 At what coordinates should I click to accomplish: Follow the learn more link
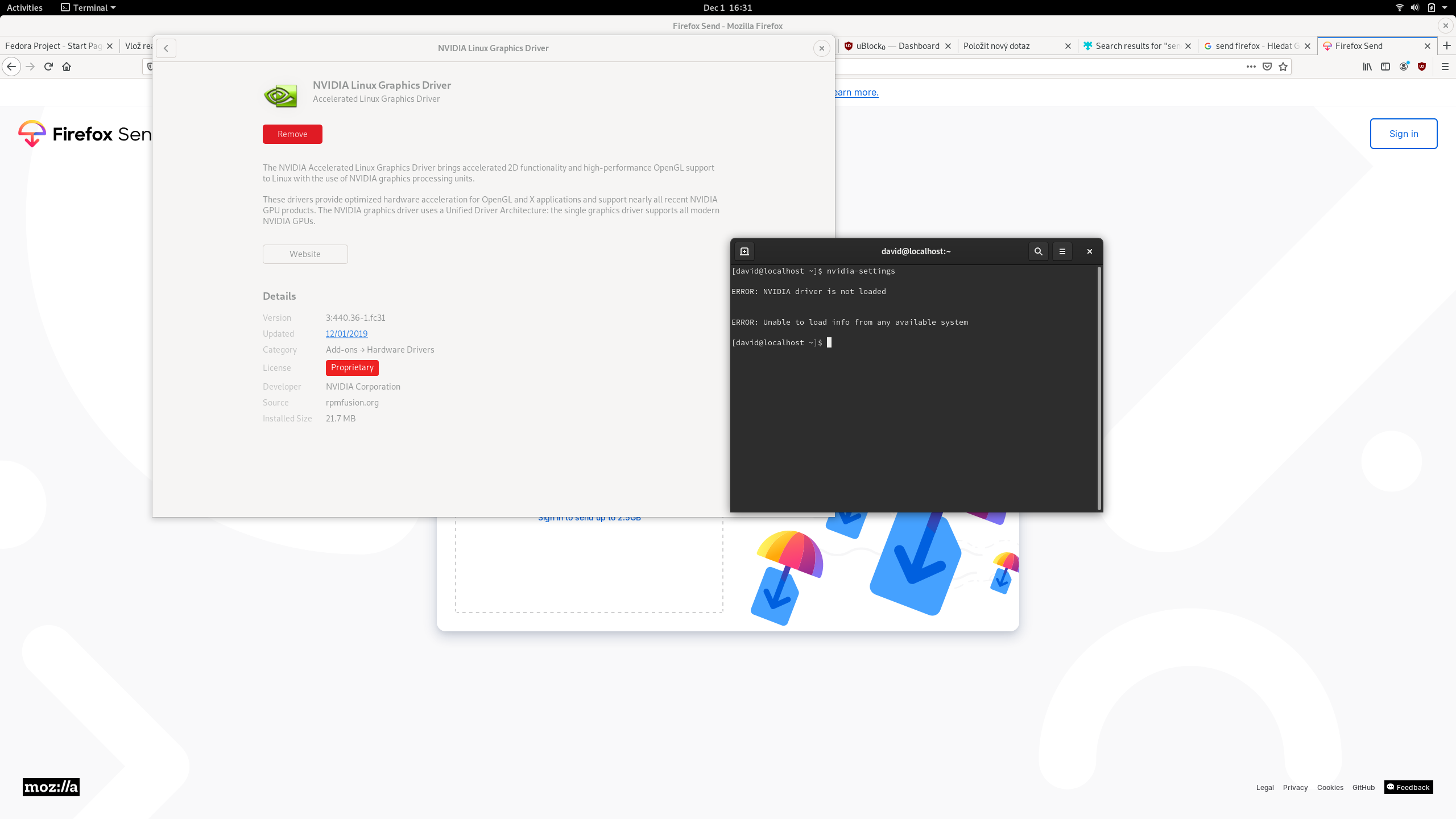[x=857, y=92]
